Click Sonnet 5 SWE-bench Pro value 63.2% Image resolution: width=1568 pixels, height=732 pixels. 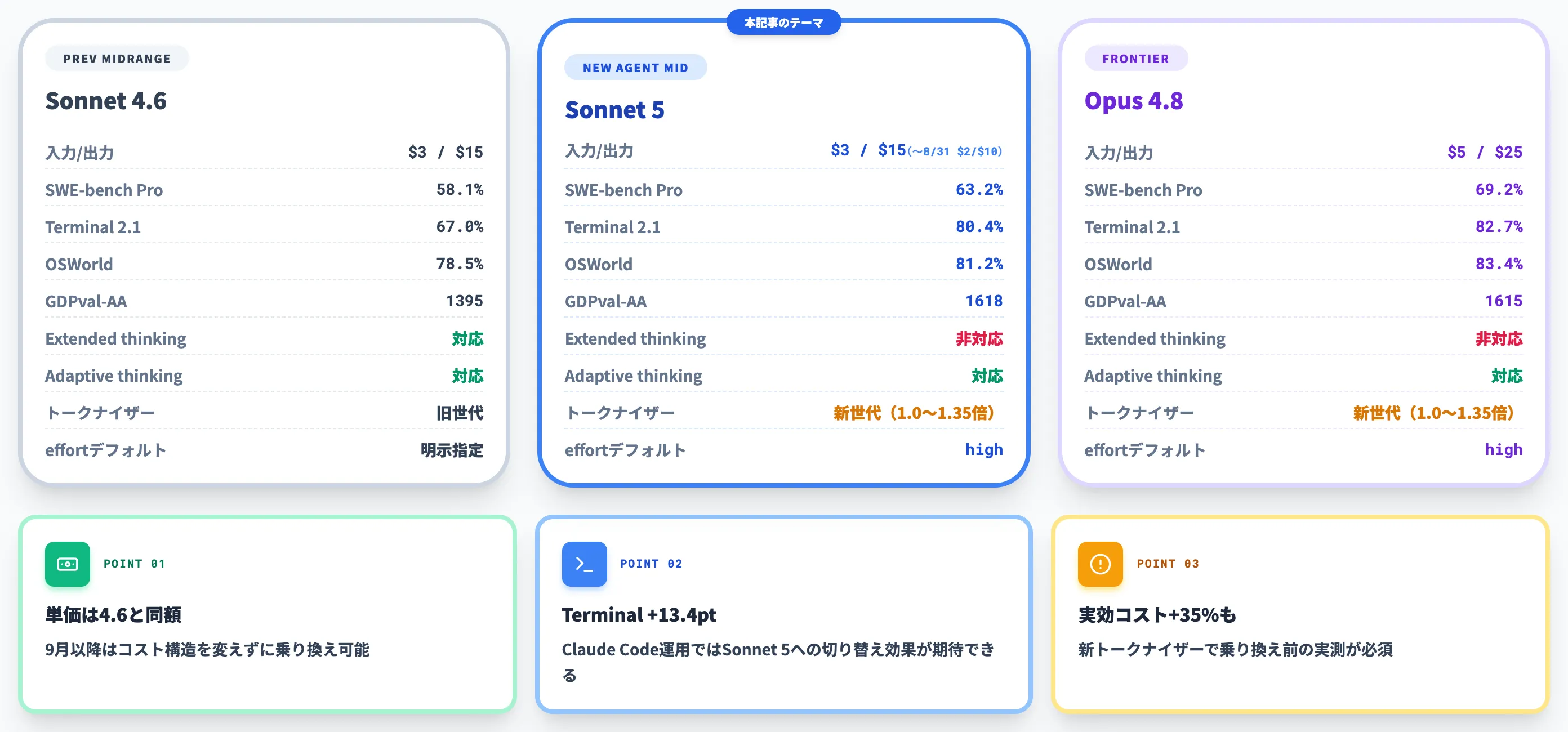(x=979, y=189)
